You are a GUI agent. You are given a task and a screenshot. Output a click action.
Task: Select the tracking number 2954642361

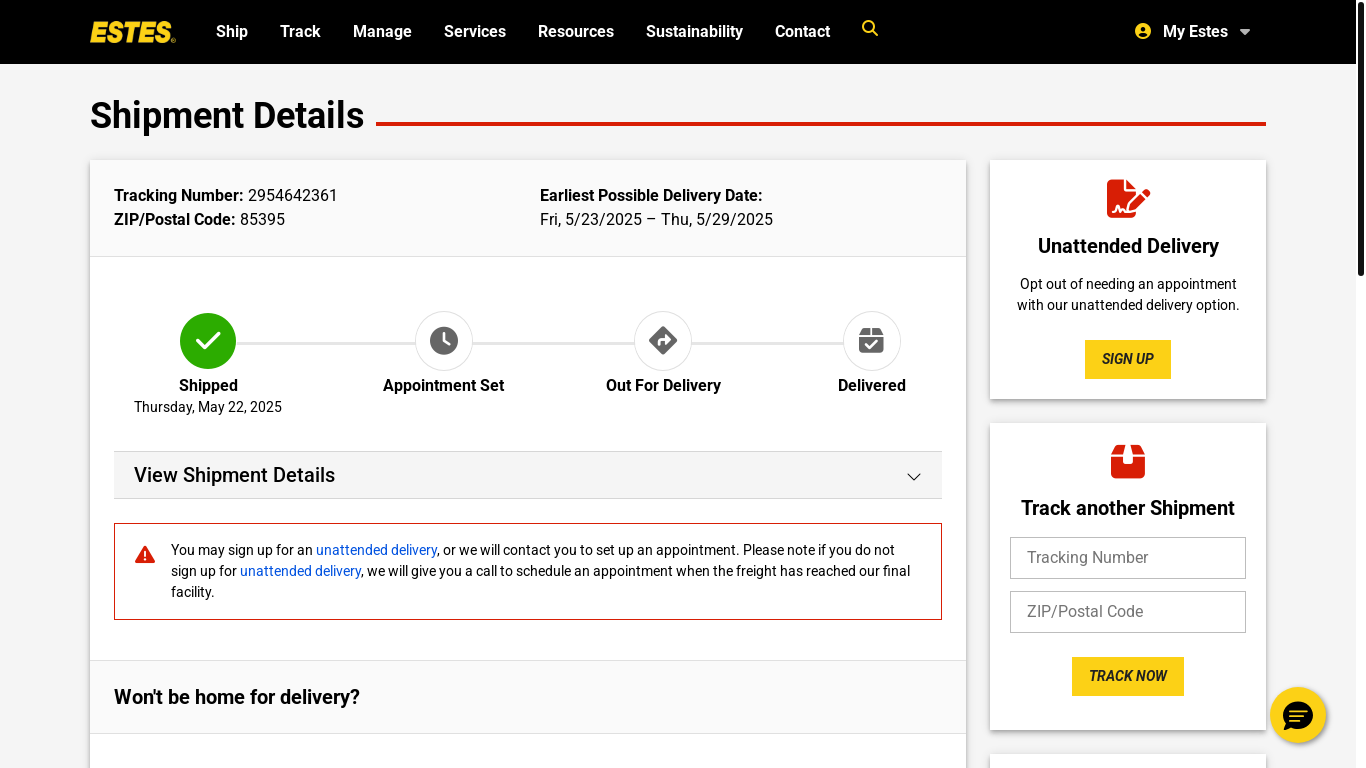tap(293, 195)
